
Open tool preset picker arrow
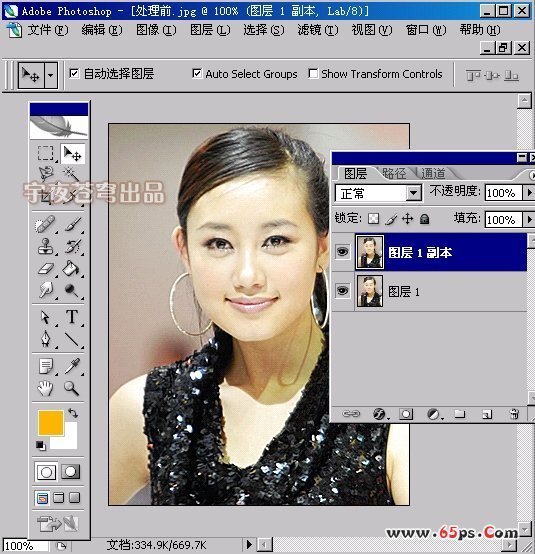click(x=51, y=75)
